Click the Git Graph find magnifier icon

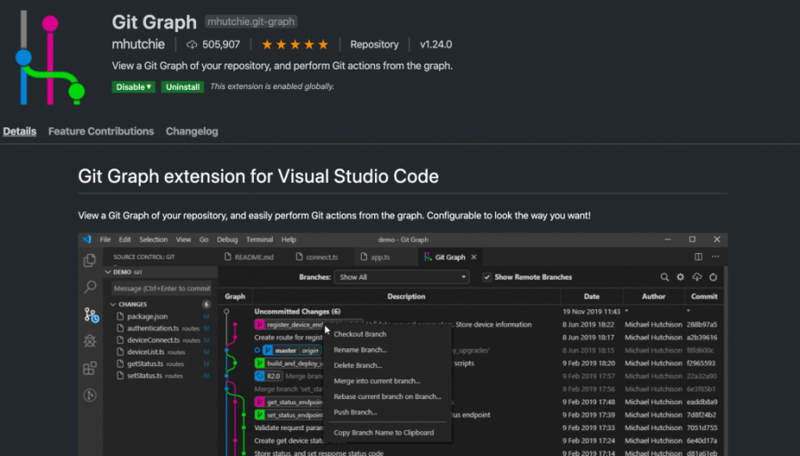click(x=664, y=277)
